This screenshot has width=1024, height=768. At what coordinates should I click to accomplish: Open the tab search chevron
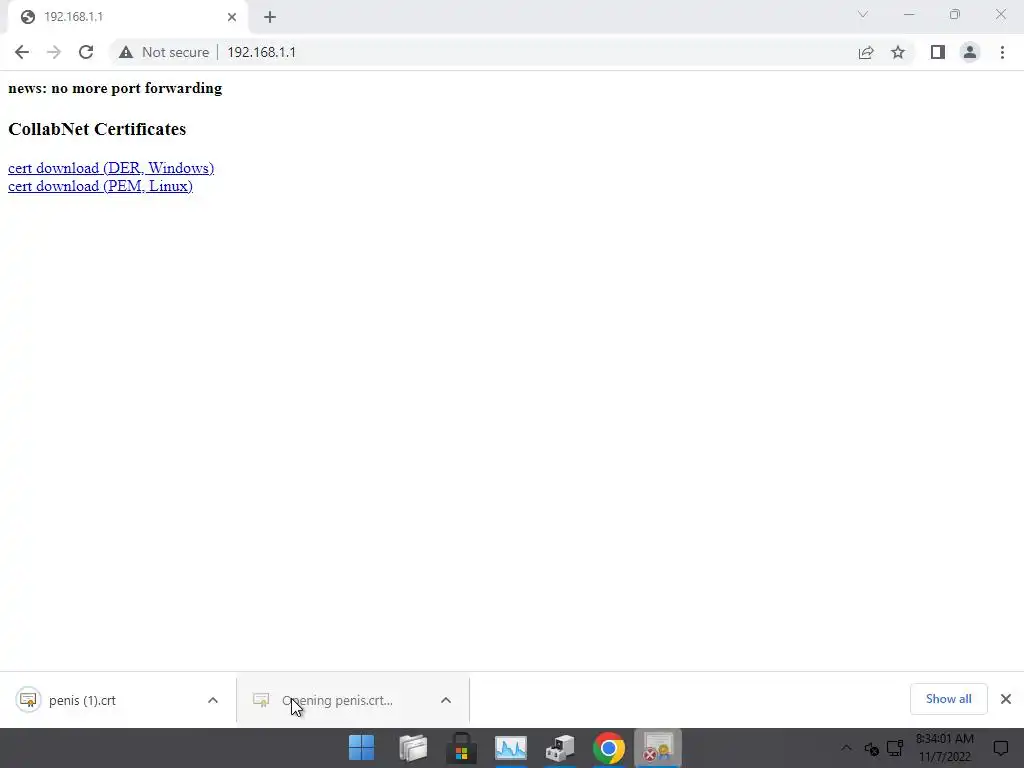[863, 14]
